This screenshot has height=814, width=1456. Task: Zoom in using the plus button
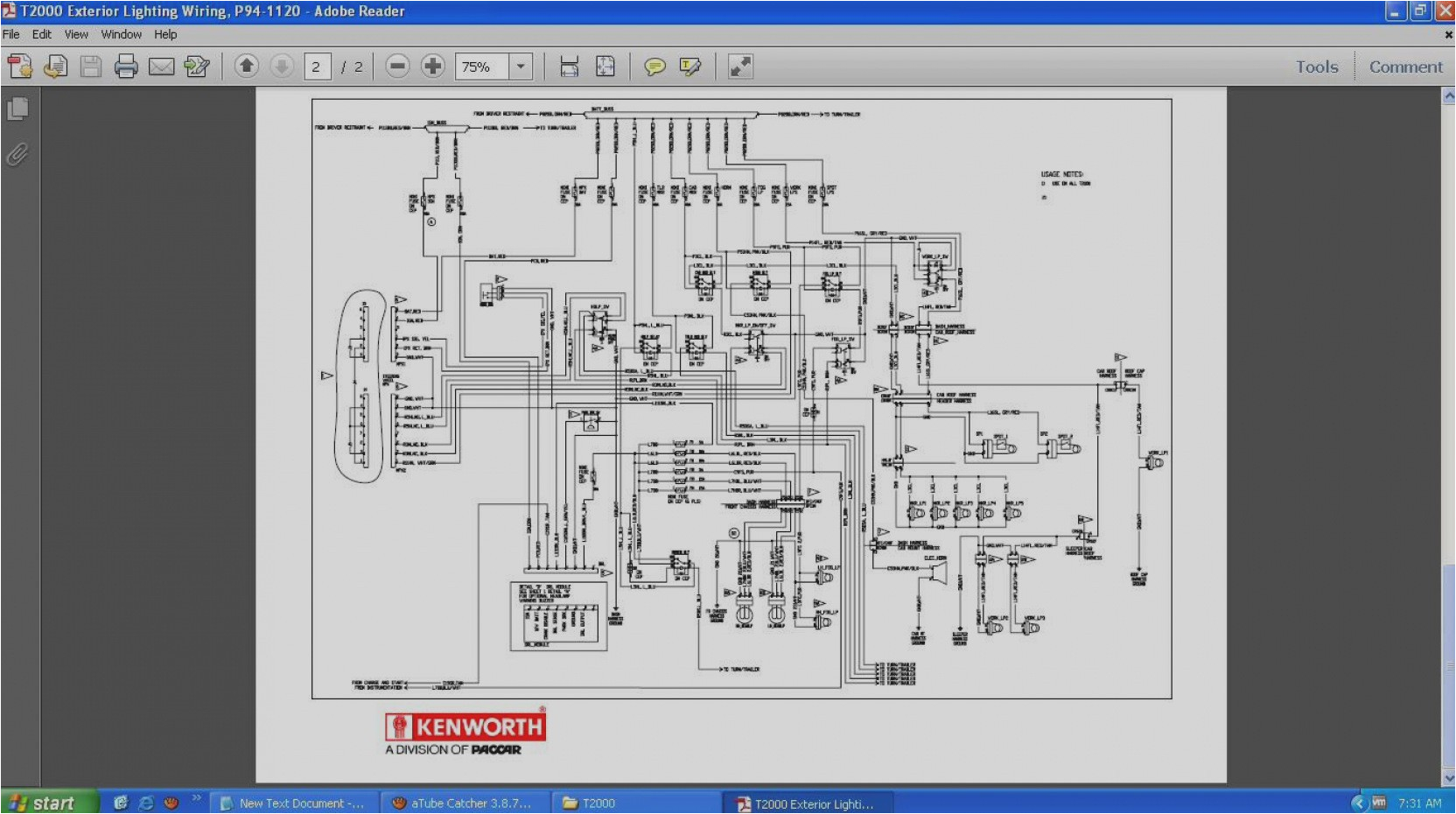[x=433, y=67]
